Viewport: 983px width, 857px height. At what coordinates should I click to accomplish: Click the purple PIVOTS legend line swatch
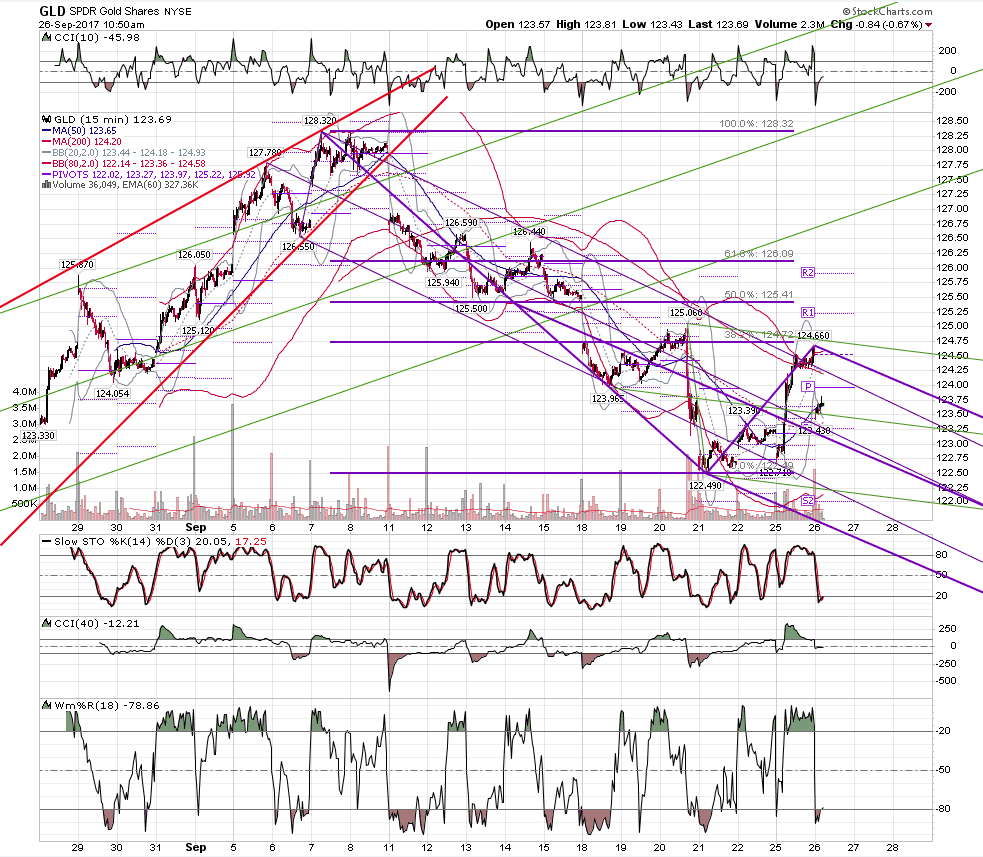pos(46,174)
